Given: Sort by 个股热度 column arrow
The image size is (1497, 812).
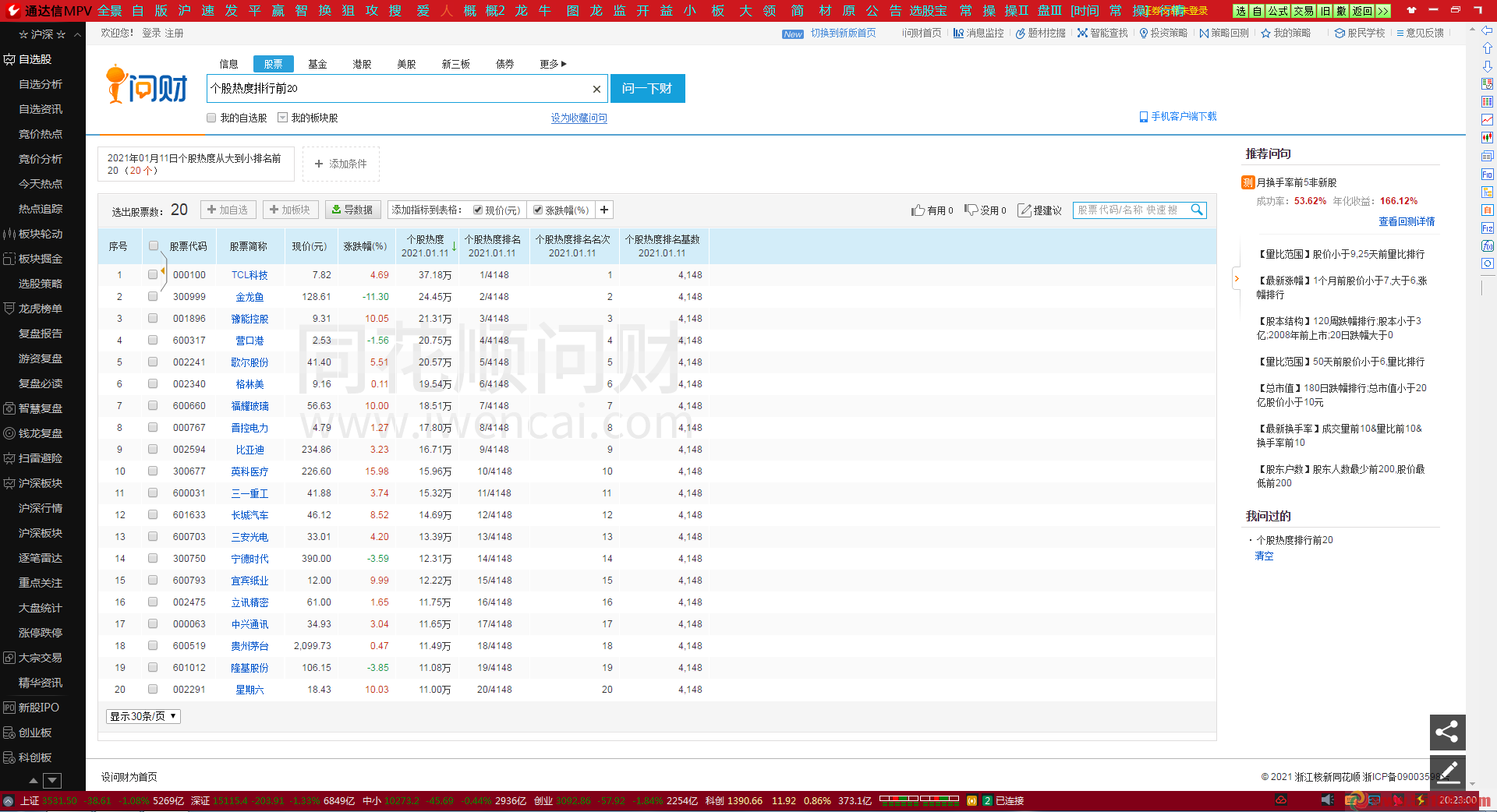Looking at the screenshot, I should point(454,246).
